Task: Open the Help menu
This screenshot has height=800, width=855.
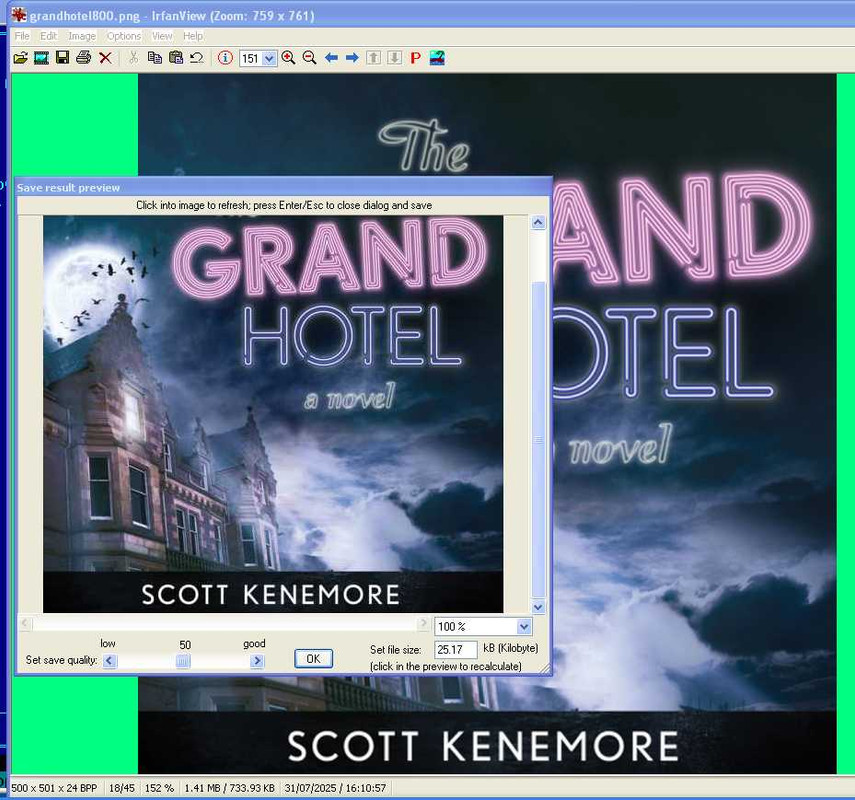Action: click(x=193, y=36)
